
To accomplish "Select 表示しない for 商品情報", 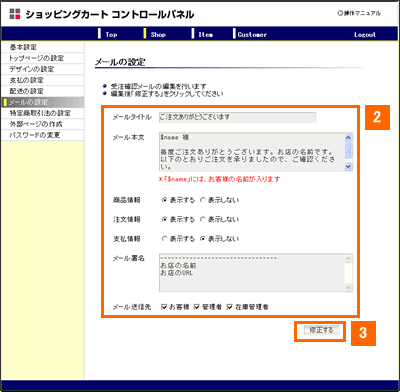I will pos(202,200).
